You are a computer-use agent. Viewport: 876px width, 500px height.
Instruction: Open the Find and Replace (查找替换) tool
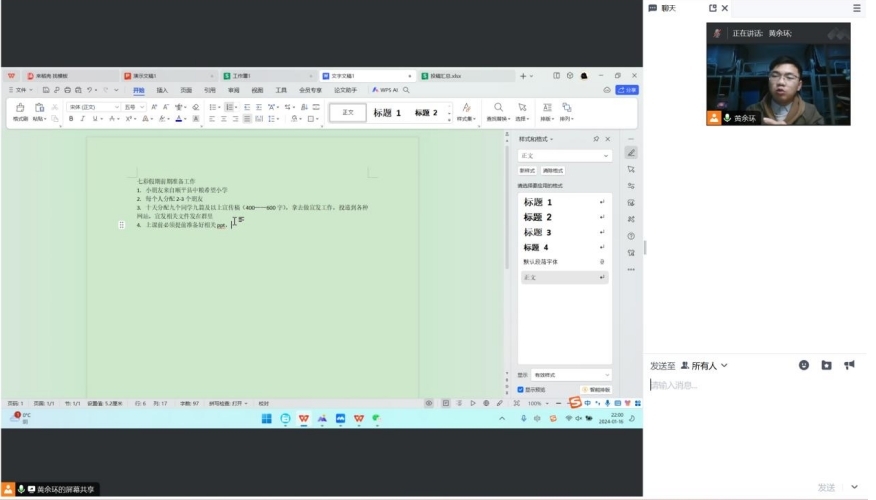point(497,111)
